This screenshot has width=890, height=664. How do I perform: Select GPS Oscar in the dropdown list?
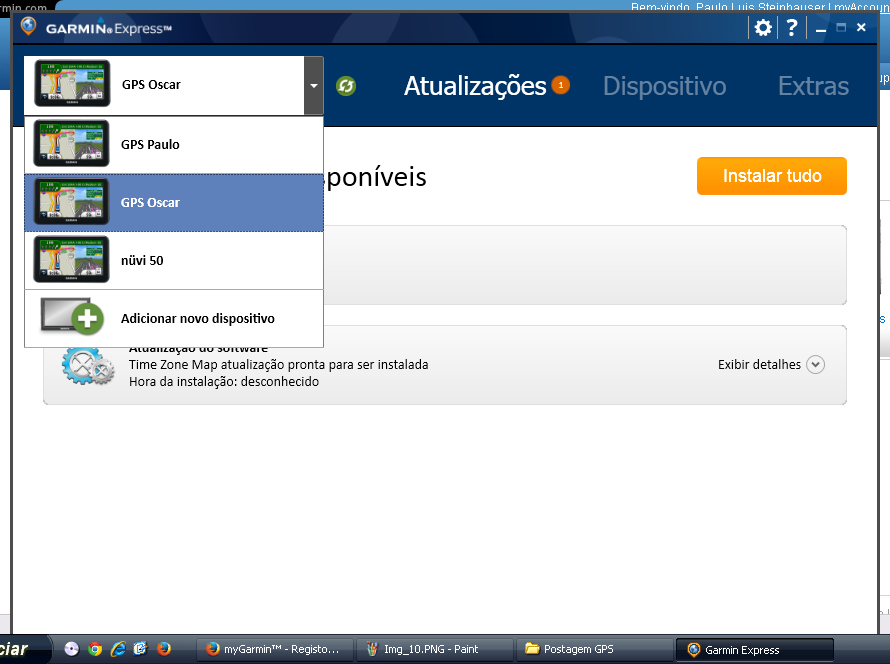tap(174, 203)
